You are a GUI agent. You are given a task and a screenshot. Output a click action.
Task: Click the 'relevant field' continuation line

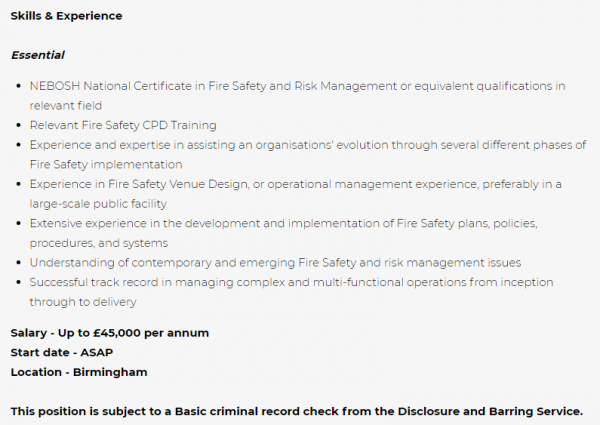coord(65,106)
